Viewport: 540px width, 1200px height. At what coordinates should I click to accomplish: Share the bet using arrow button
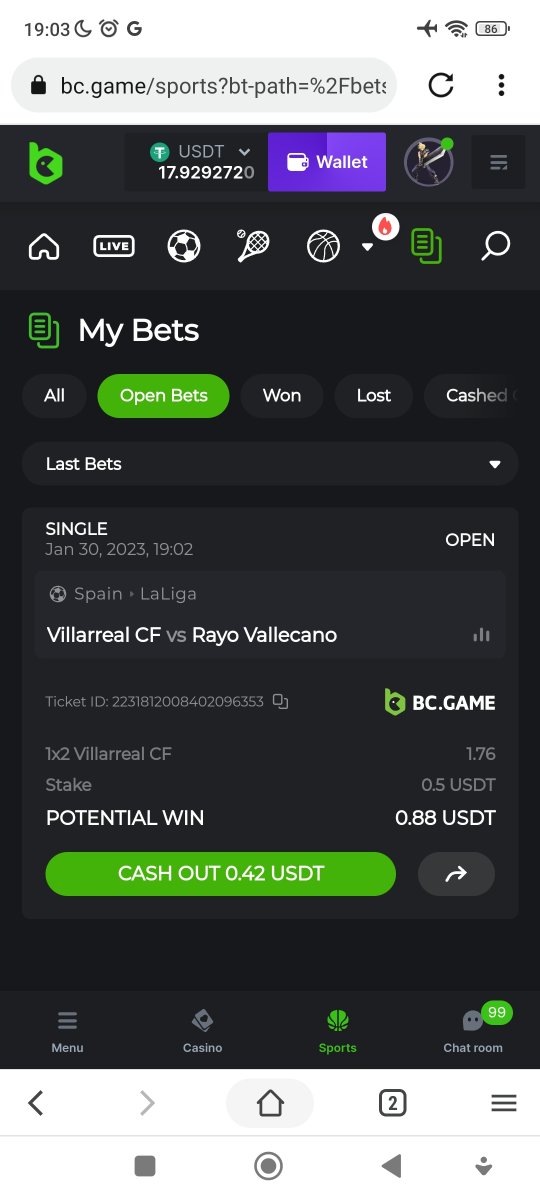[456, 874]
